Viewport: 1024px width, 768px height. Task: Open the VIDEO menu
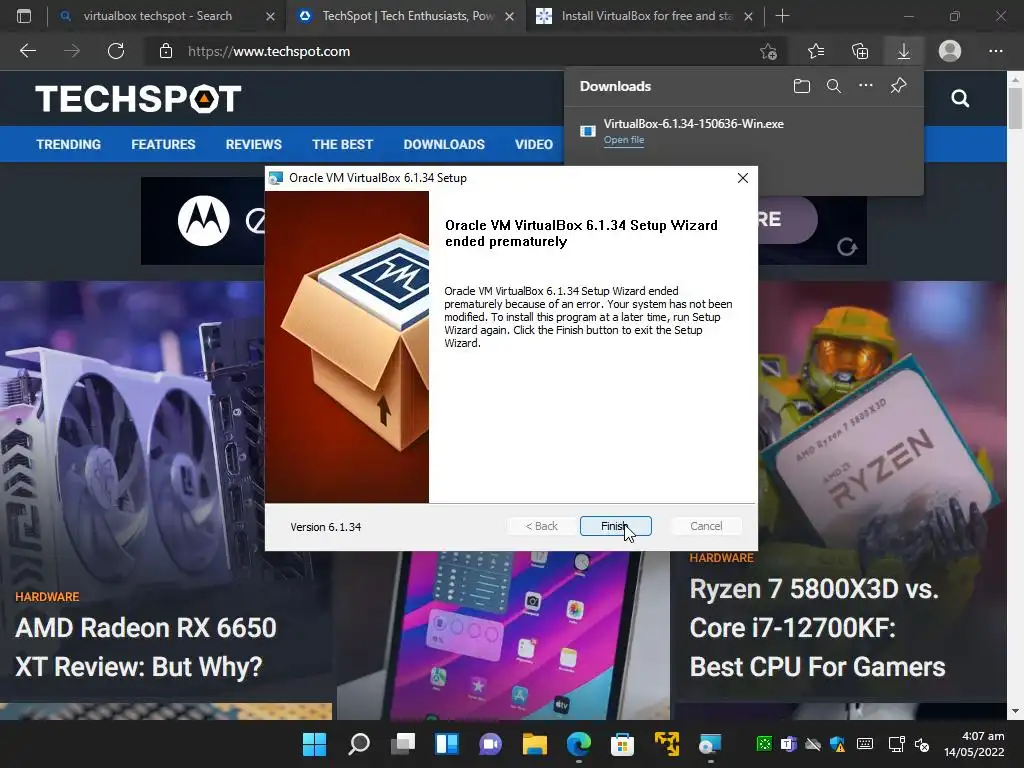[x=534, y=144]
